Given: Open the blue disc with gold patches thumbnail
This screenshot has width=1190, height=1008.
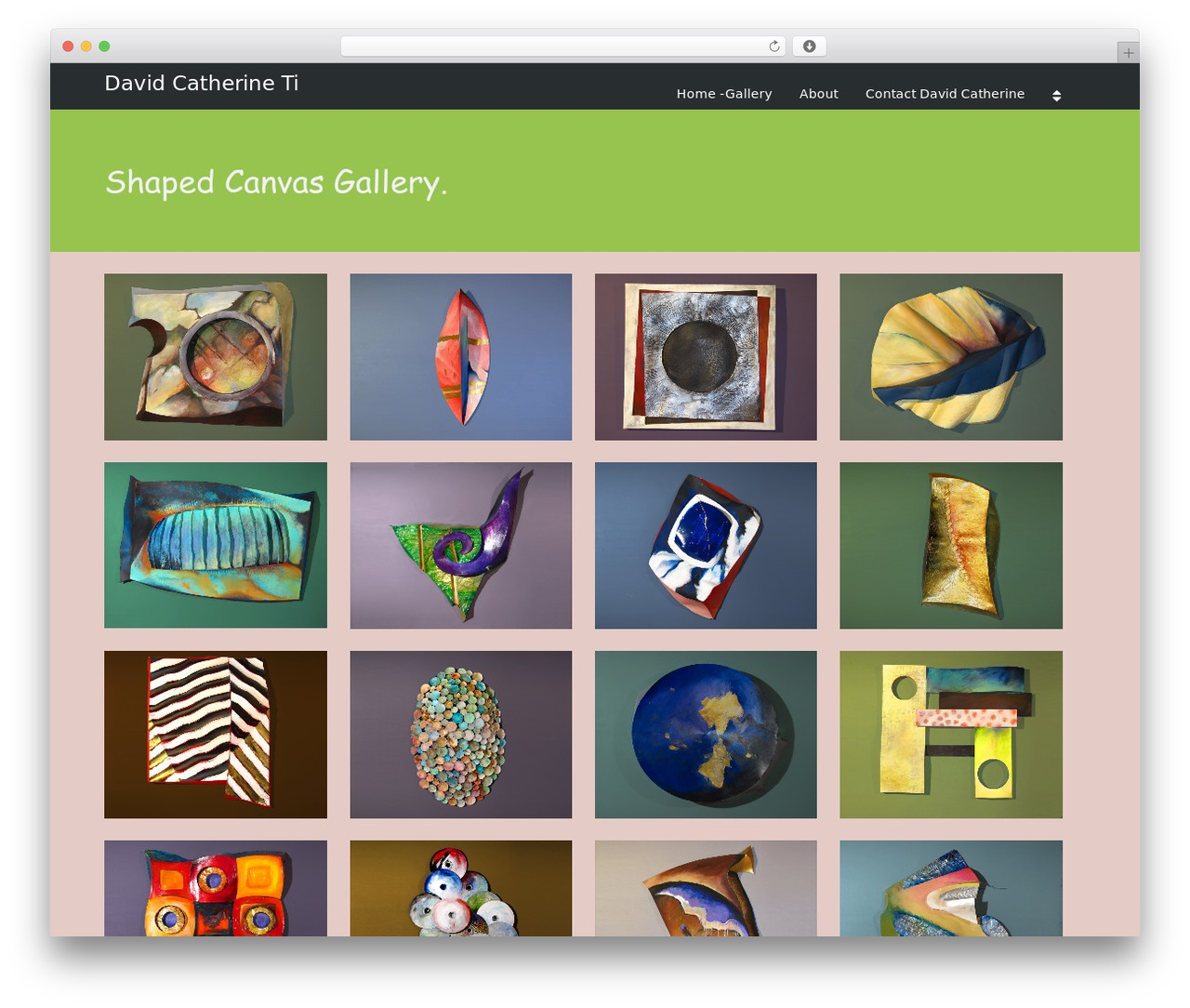Looking at the screenshot, I should pos(706,735).
